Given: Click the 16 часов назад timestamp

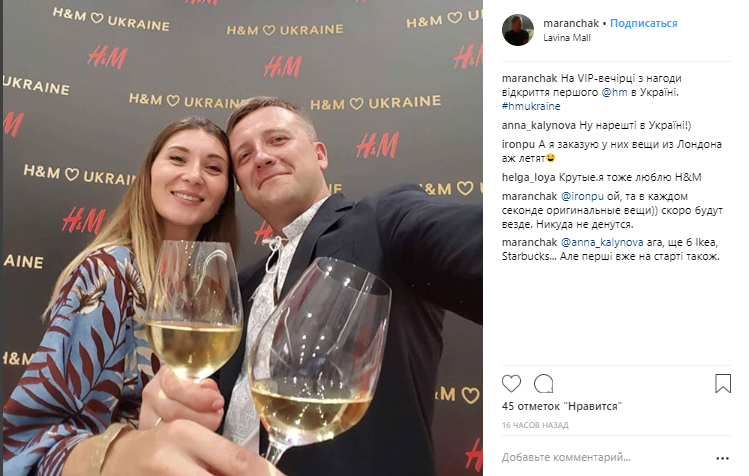Looking at the screenshot, I should [x=535, y=425].
